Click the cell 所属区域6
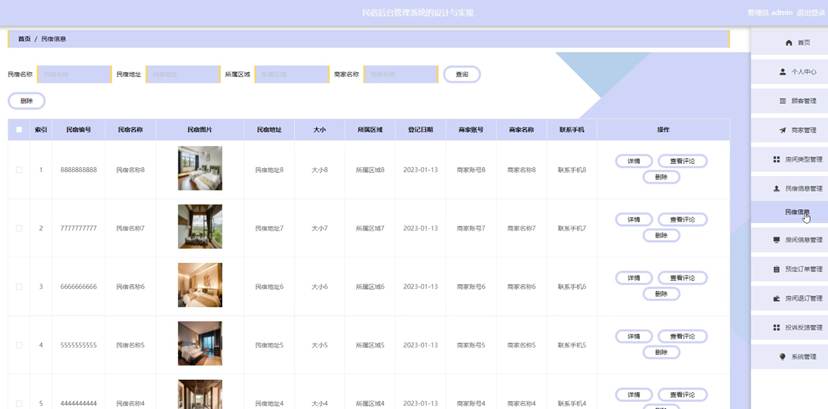Viewport: 828px width, 409px height. pos(370,287)
